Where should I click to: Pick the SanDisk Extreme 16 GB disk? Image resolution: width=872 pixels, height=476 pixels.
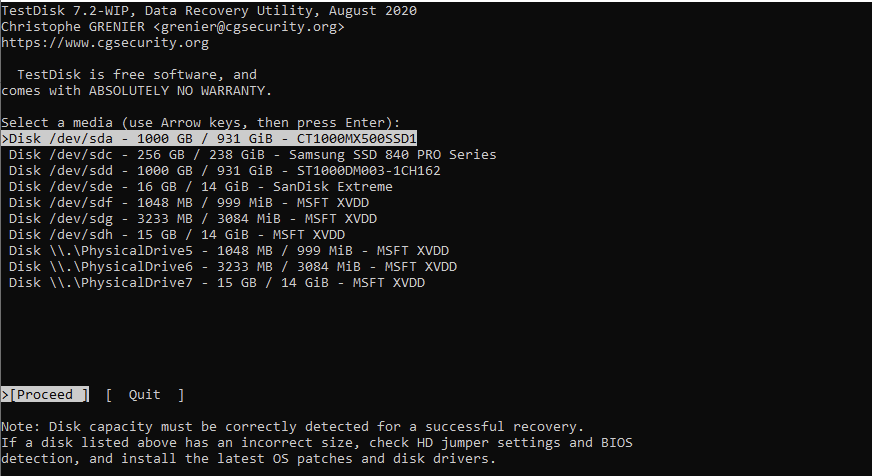tap(200, 187)
